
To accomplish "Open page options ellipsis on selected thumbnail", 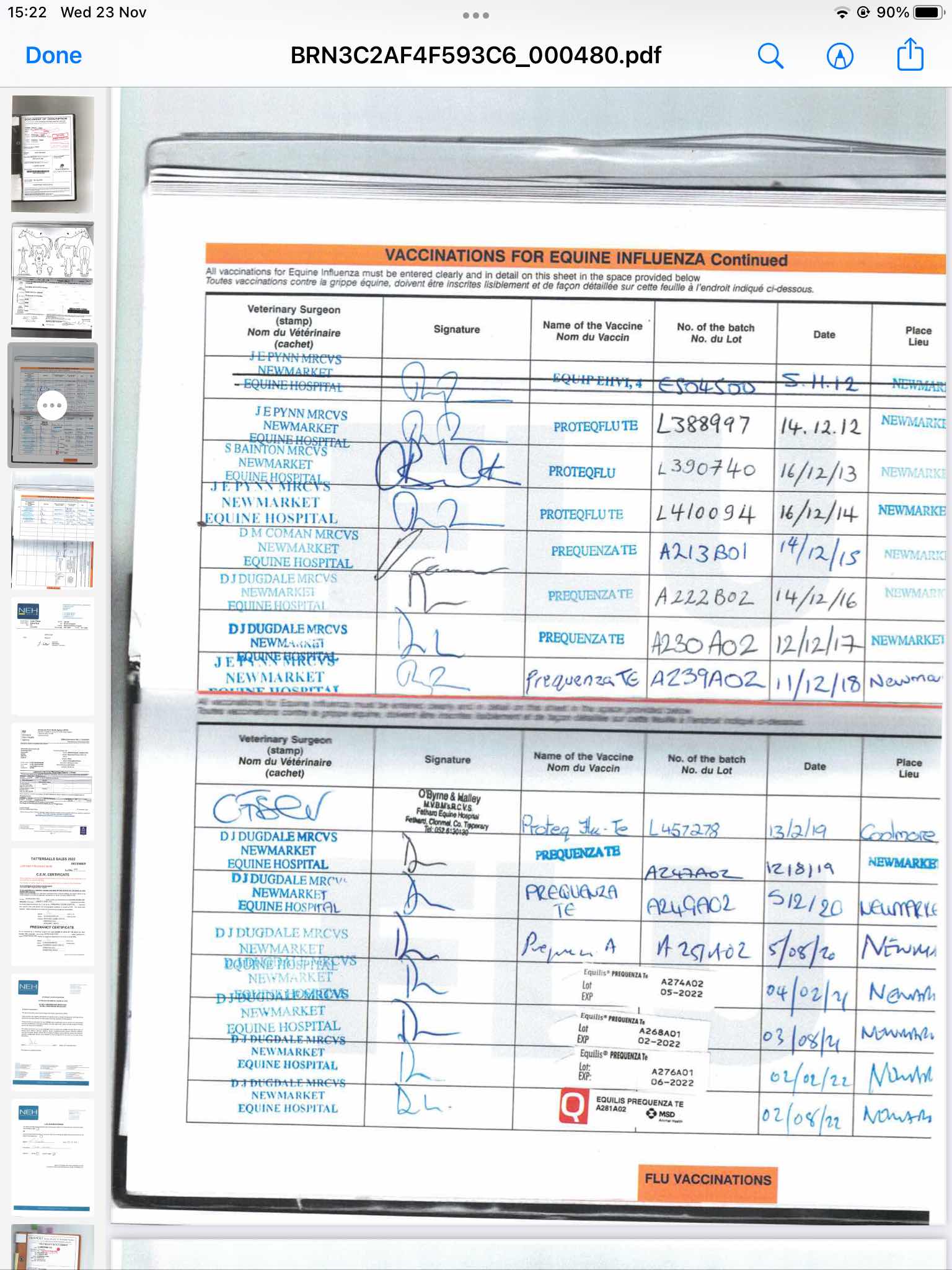I will pyautogui.click(x=53, y=406).
